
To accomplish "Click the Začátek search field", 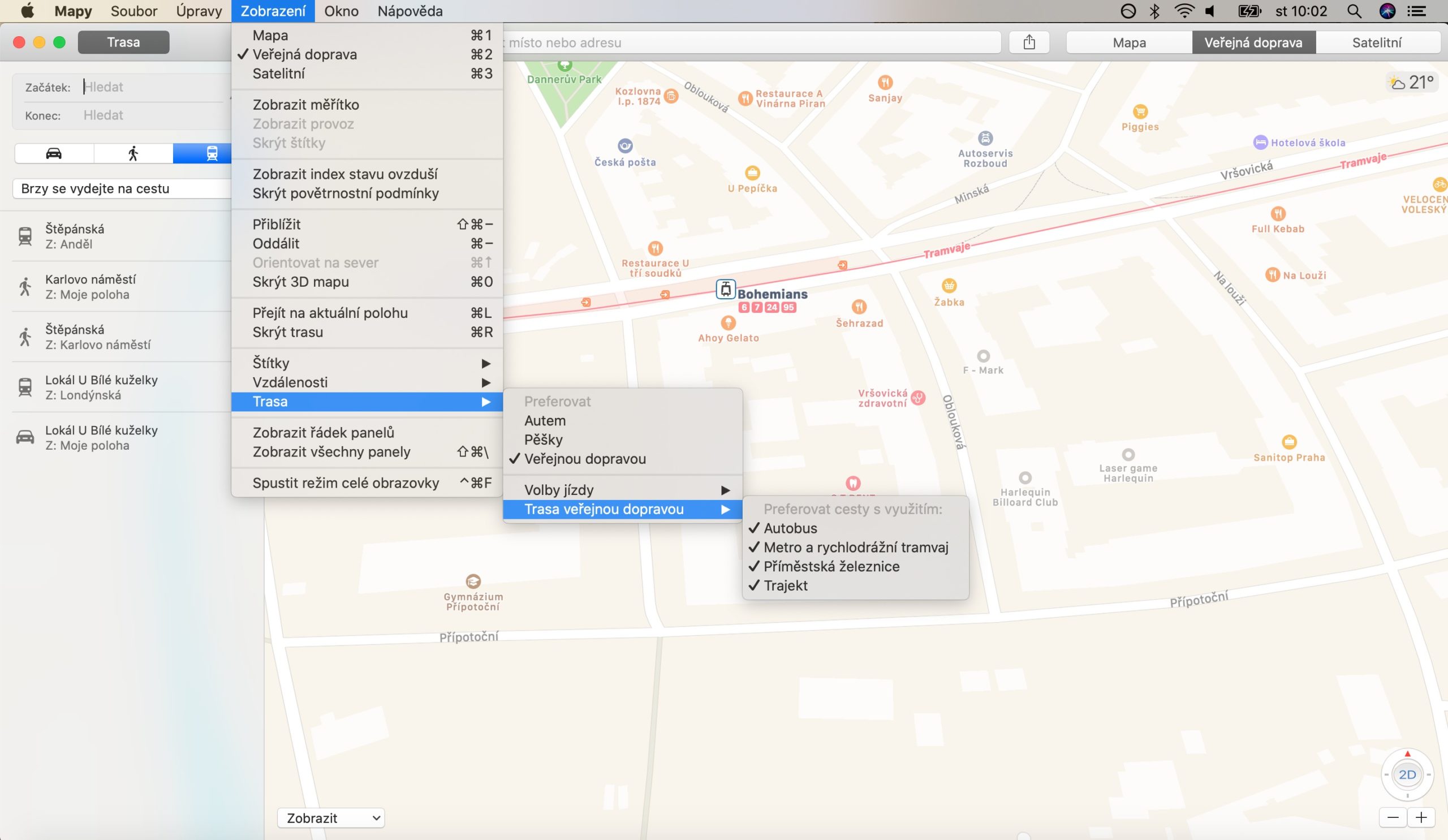I will [152, 87].
